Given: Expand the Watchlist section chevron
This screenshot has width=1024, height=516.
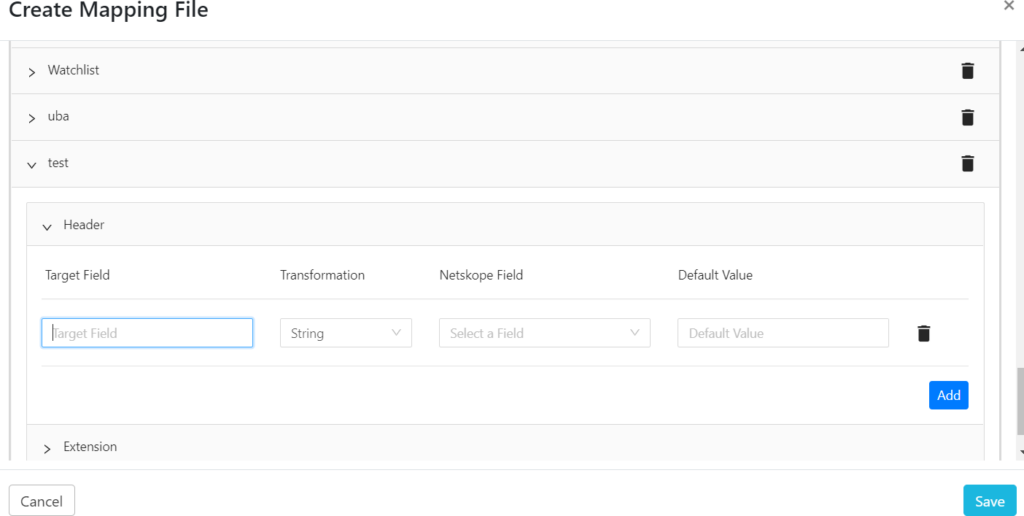Looking at the screenshot, I should coord(31,72).
